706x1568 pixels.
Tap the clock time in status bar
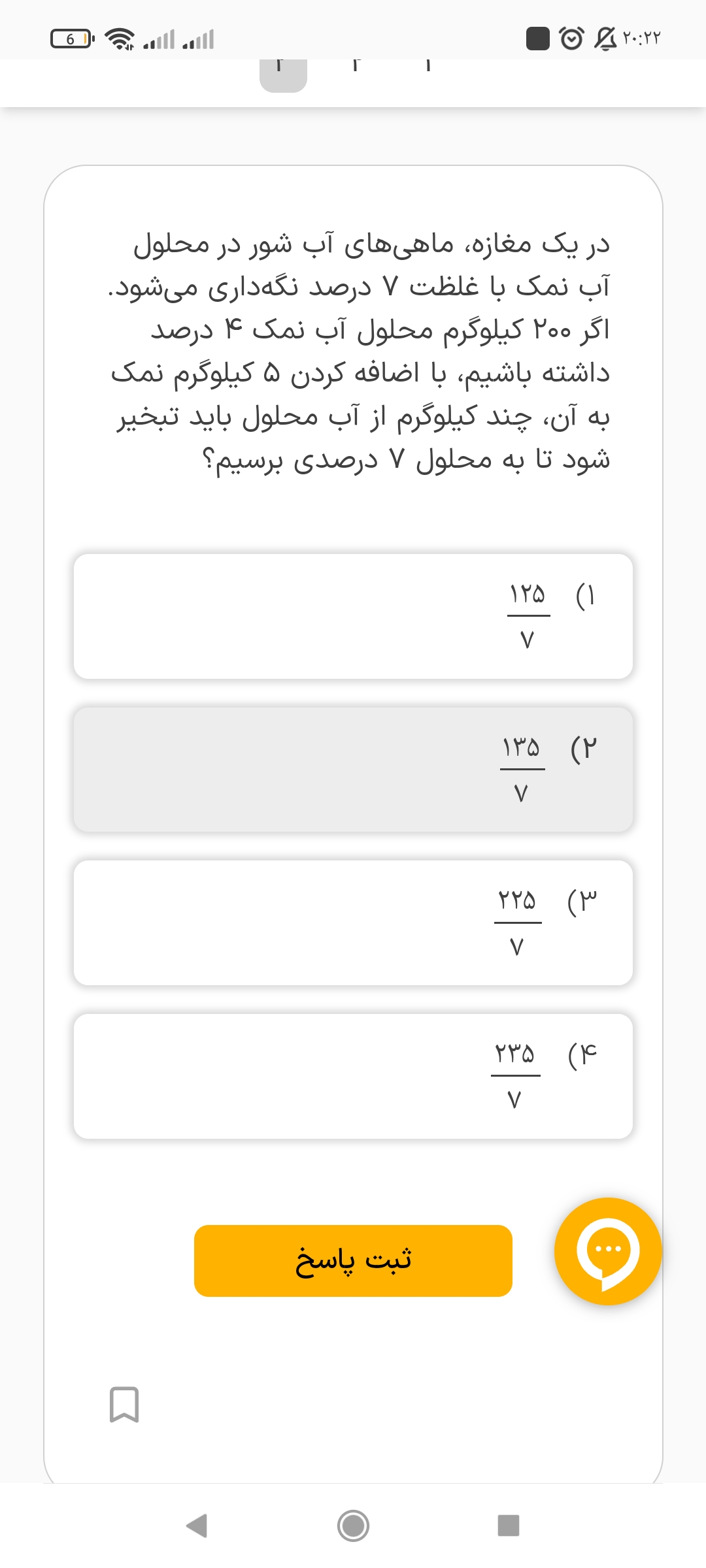click(x=641, y=39)
